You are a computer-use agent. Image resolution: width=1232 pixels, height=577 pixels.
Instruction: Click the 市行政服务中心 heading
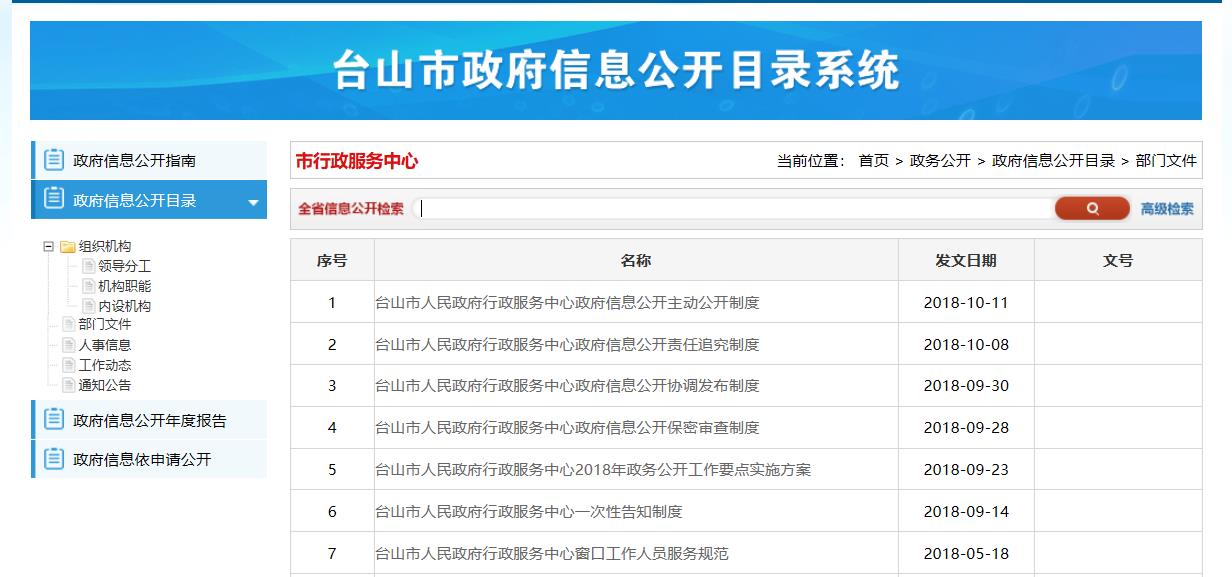pyautogui.click(x=356, y=160)
